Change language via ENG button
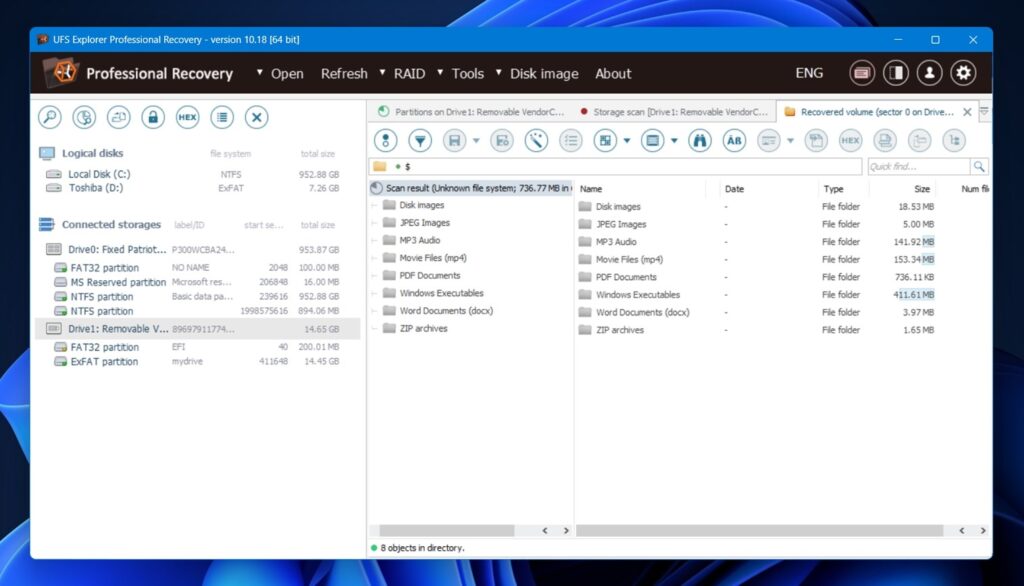 pos(809,73)
